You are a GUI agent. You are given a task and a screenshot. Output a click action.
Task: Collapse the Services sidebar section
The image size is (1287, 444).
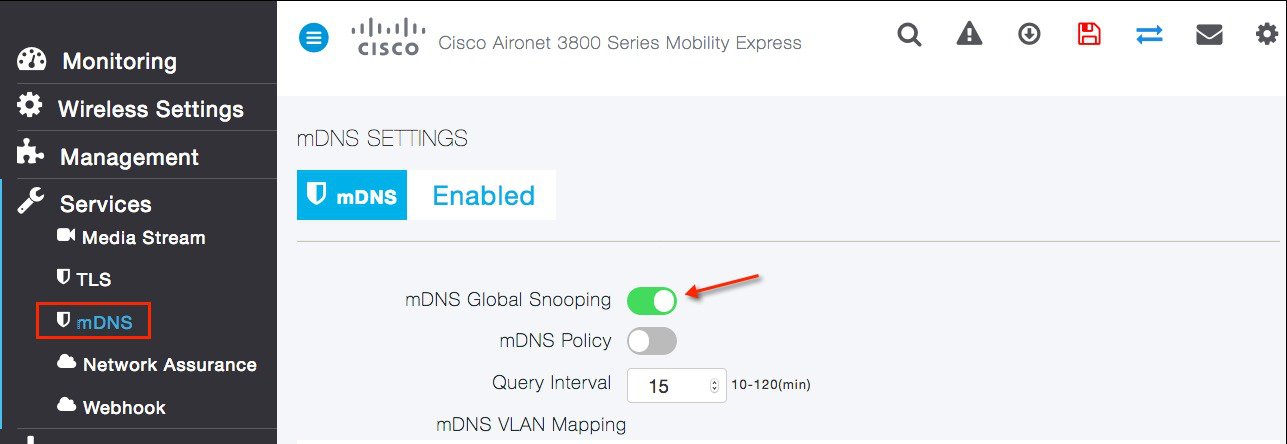(105, 204)
